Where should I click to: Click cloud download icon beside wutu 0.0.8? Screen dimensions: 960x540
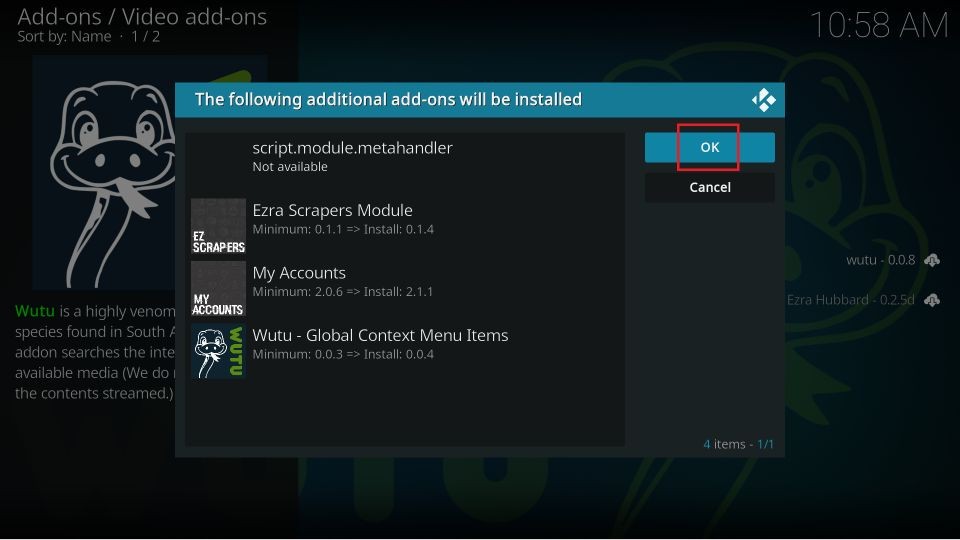pos(932,260)
